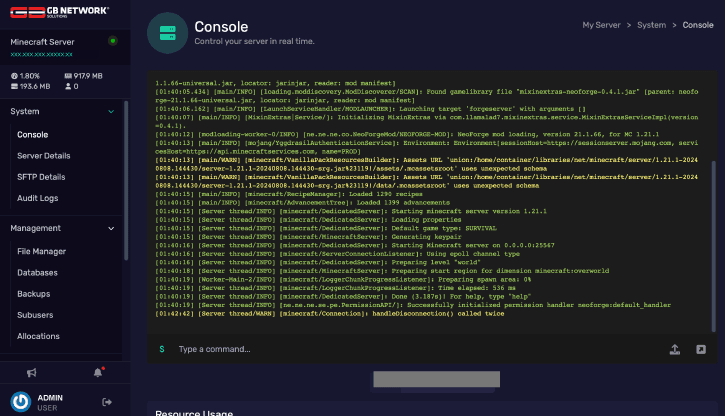Focus the Type a command input field

pyautogui.click(x=400, y=349)
